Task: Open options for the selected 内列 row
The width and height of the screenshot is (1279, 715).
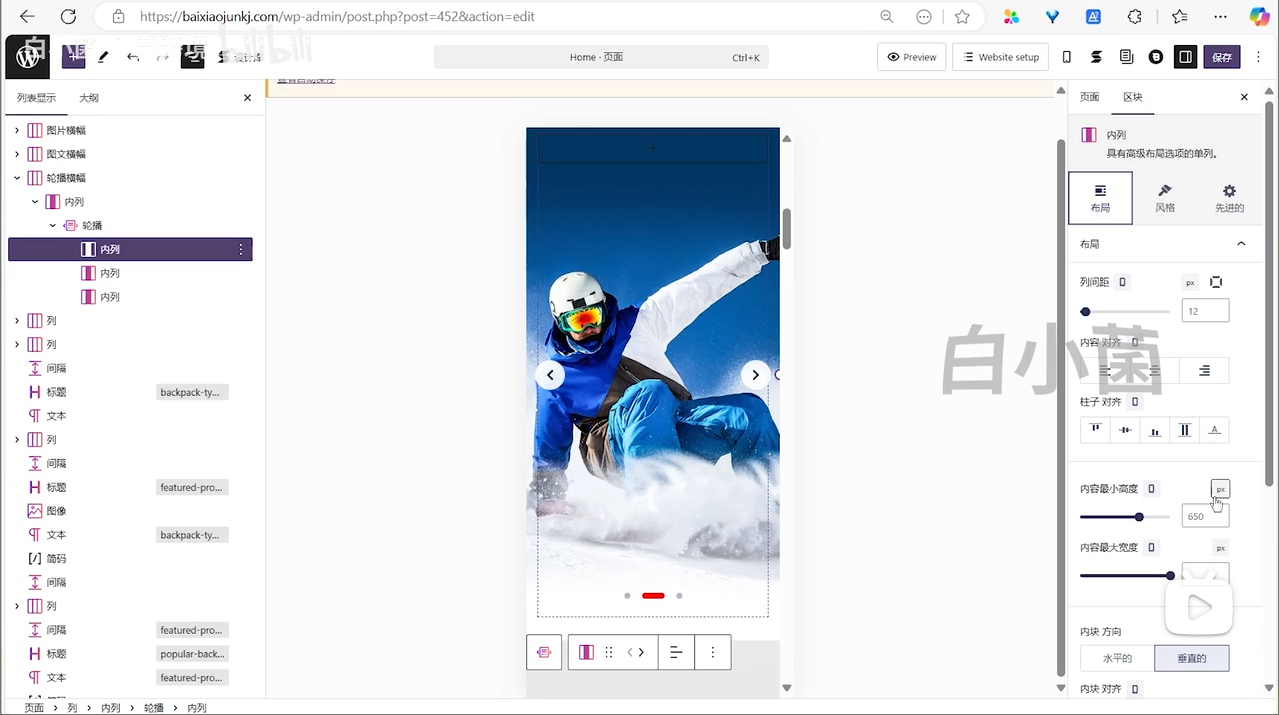Action: pyautogui.click(x=241, y=249)
